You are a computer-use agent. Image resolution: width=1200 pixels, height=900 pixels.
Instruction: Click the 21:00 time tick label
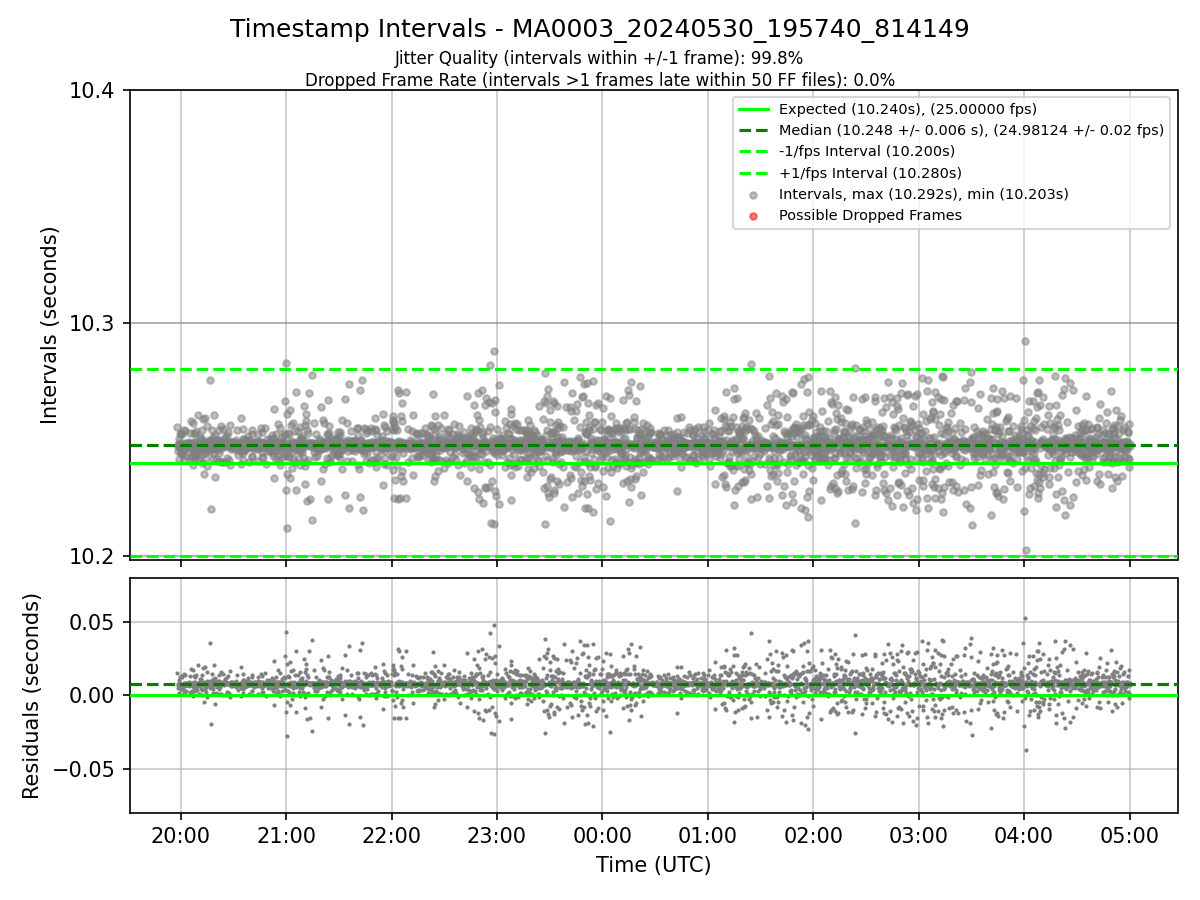click(286, 834)
